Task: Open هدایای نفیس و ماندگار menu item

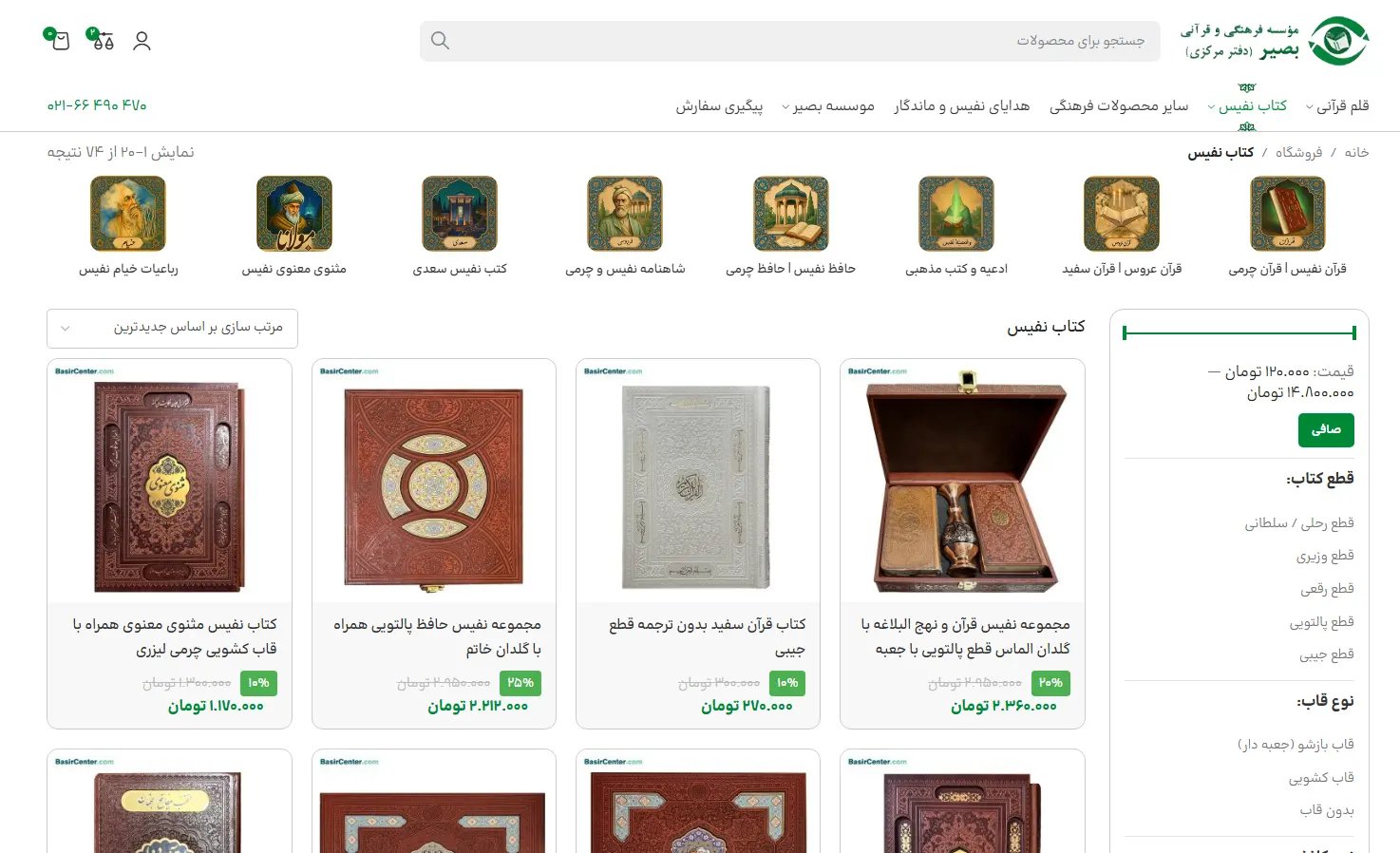Action: (961, 106)
